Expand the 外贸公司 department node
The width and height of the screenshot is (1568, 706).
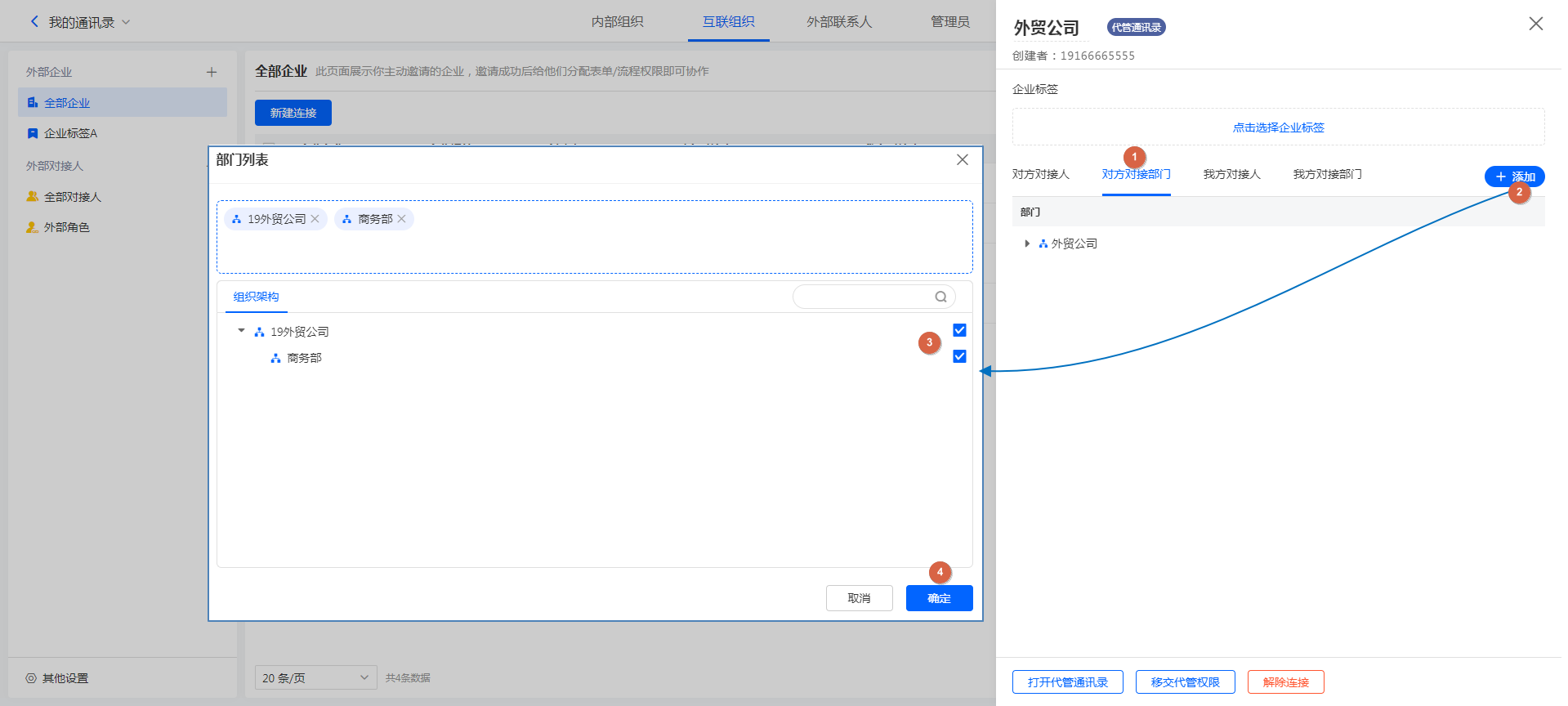1027,244
